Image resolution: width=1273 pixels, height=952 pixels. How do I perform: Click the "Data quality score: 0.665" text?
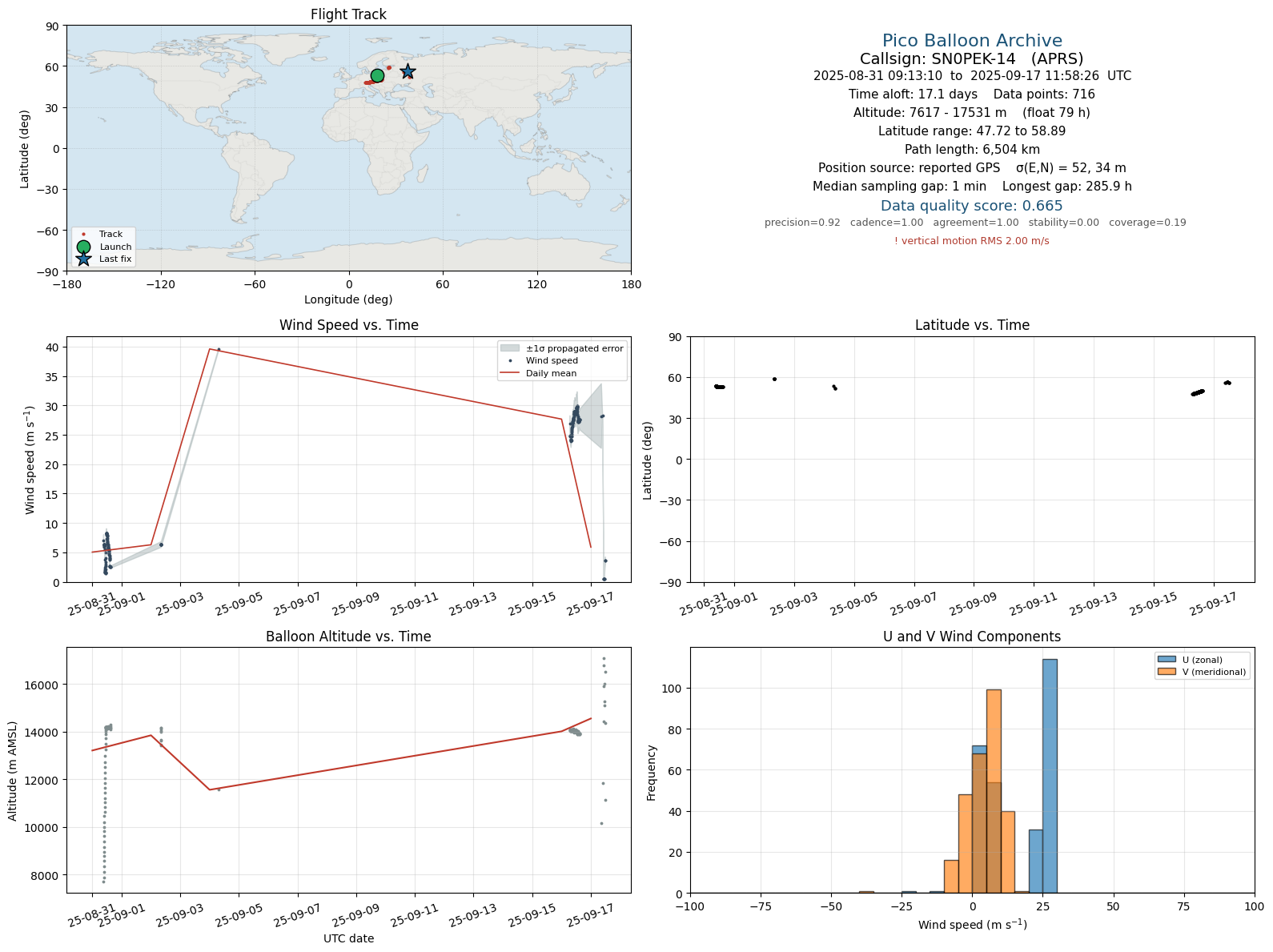[x=972, y=206]
